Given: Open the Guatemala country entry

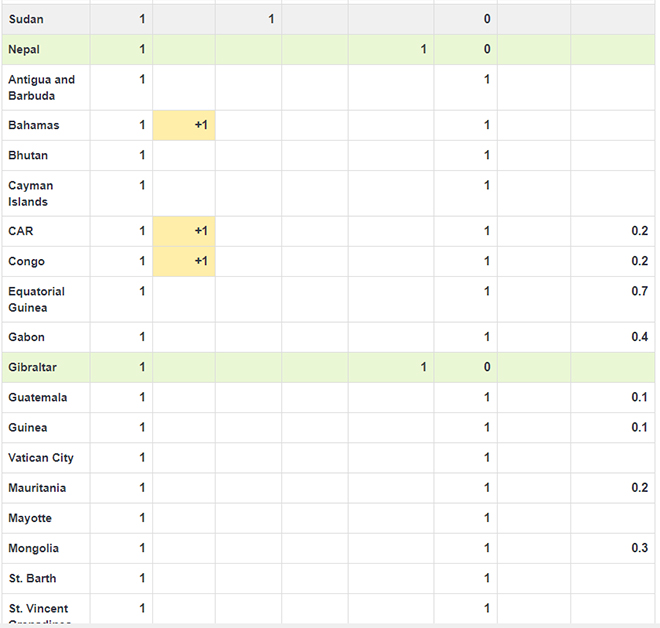Looking at the screenshot, I should 38,397.
